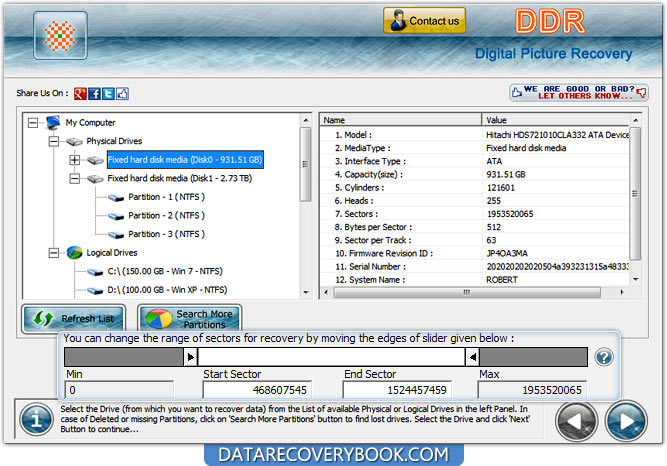Proceed with the Next arrow button

click(x=626, y=421)
